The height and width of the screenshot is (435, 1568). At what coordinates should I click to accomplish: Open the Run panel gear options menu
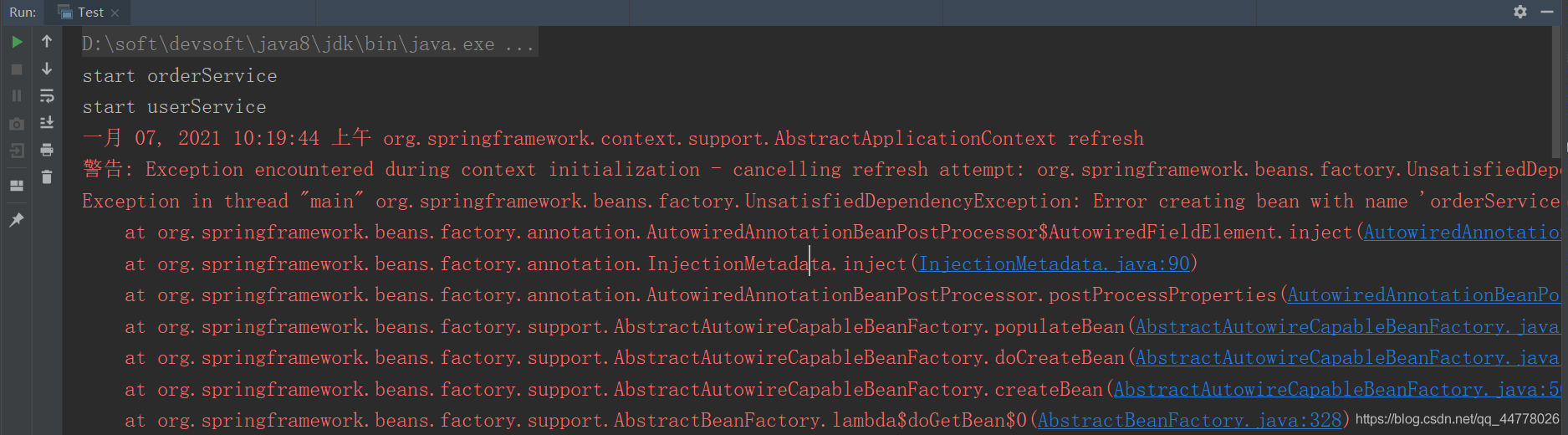[x=1520, y=12]
